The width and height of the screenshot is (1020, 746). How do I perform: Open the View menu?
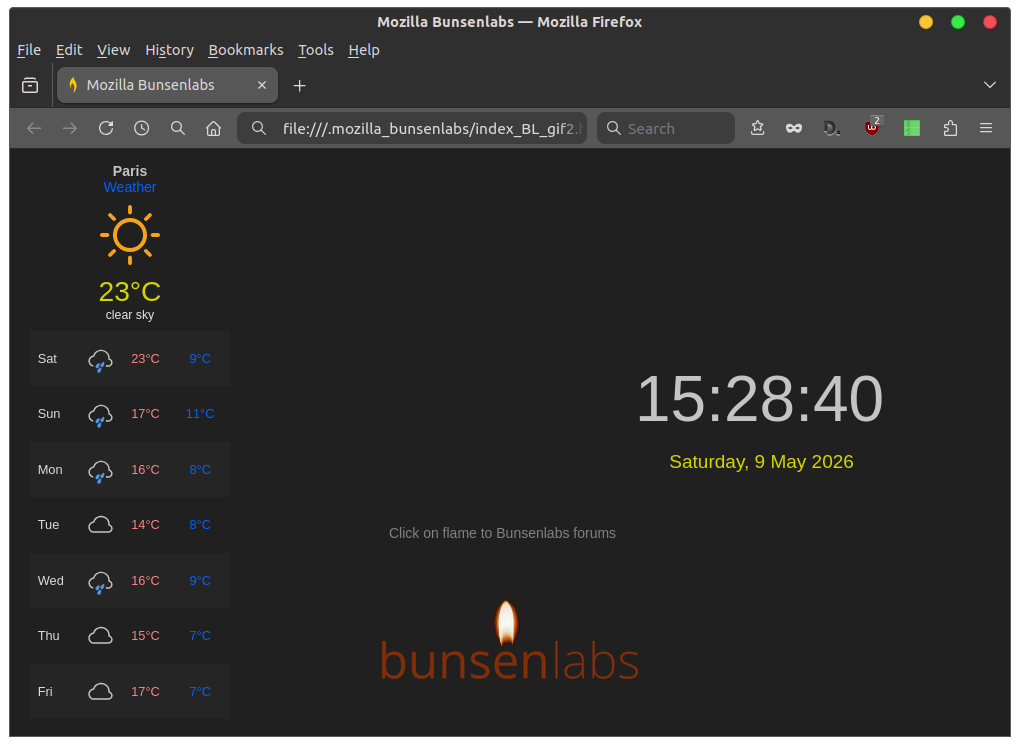[113, 50]
